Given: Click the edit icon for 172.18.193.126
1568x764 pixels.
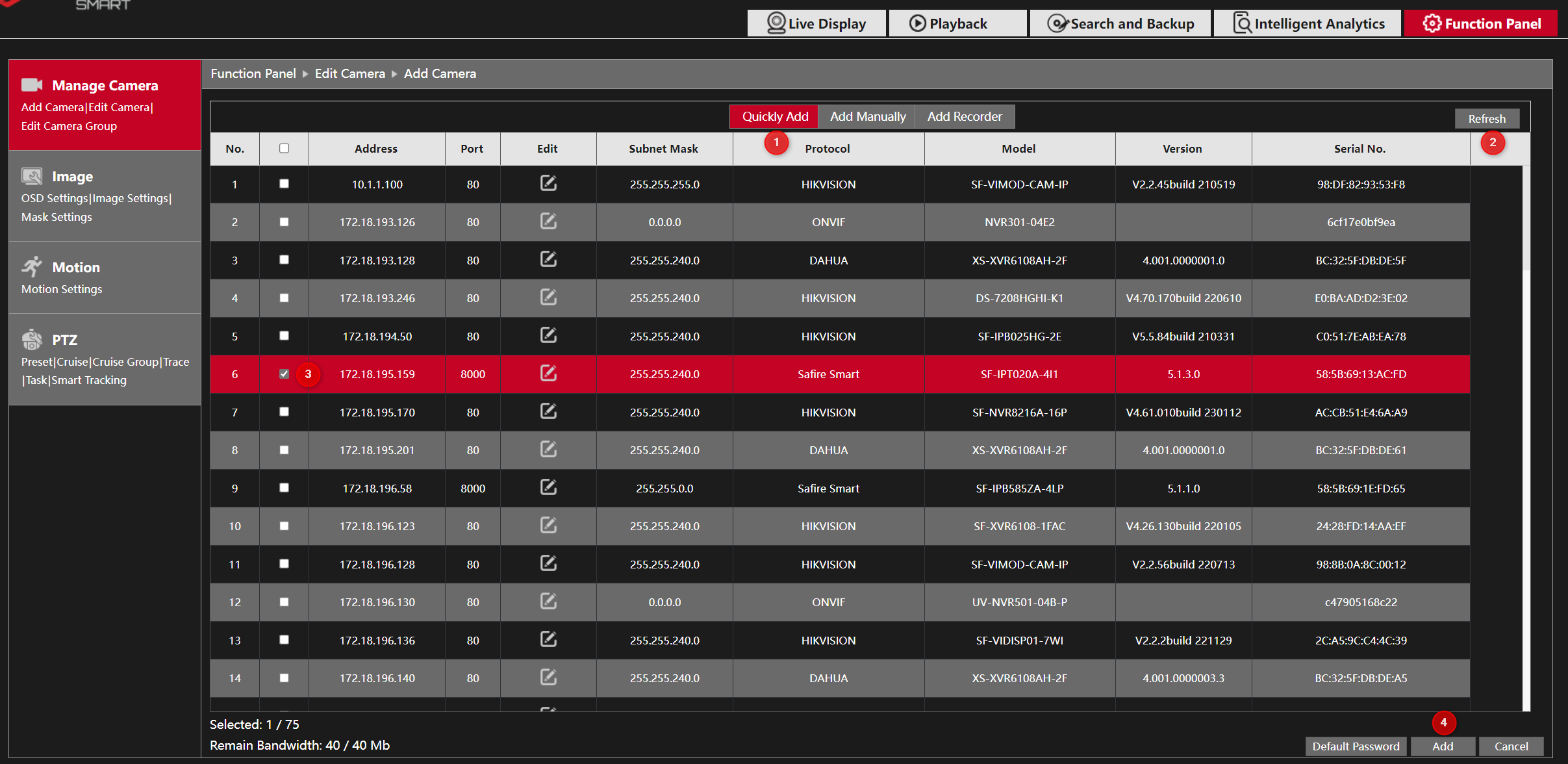Looking at the screenshot, I should (x=548, y=222).
